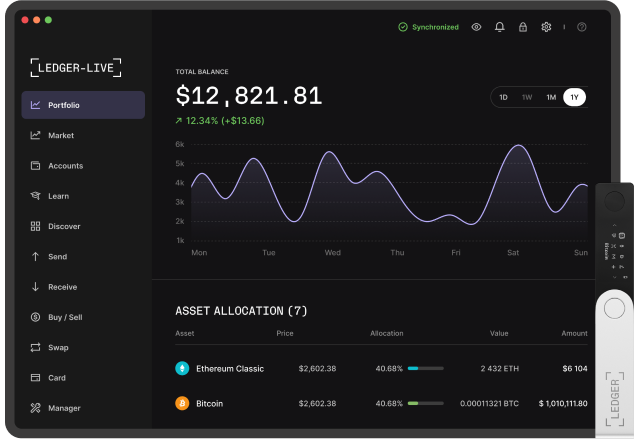The image size is (639, 439).
Task: Select the 1W time range
Action: pos(527,97)
